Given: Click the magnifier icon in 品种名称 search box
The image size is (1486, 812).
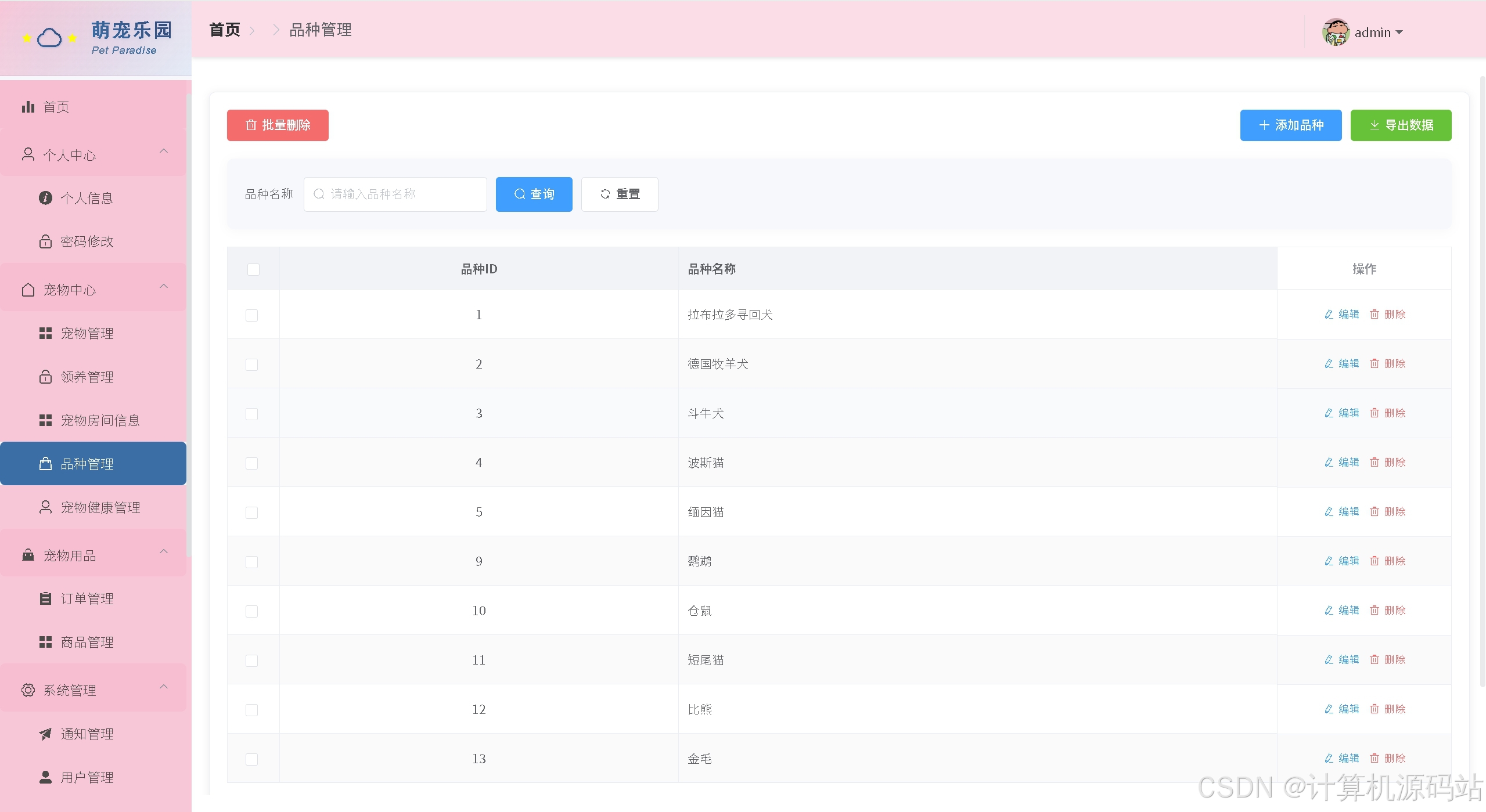Looking at the screenshot, I should click(319, 194).
